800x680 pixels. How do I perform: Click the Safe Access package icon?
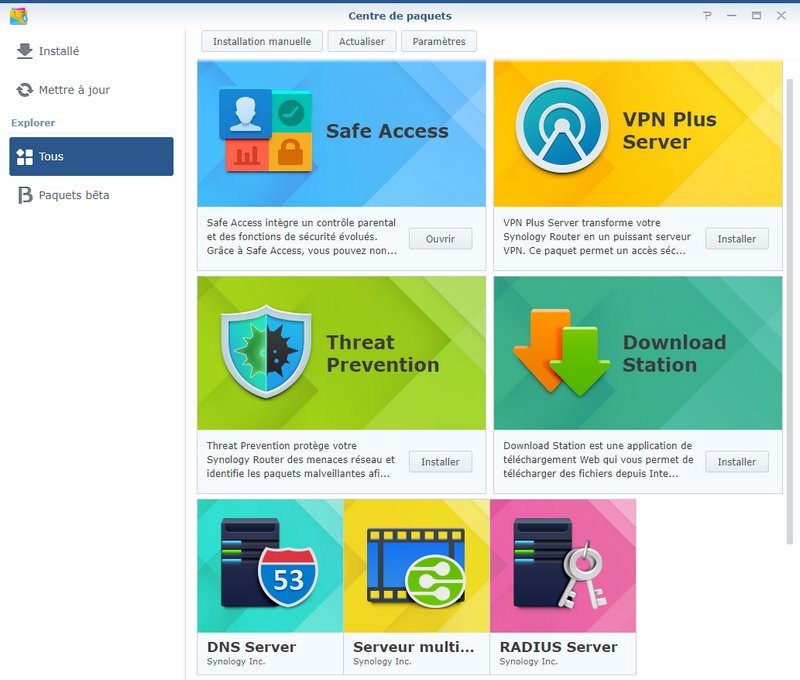point(265,131)
